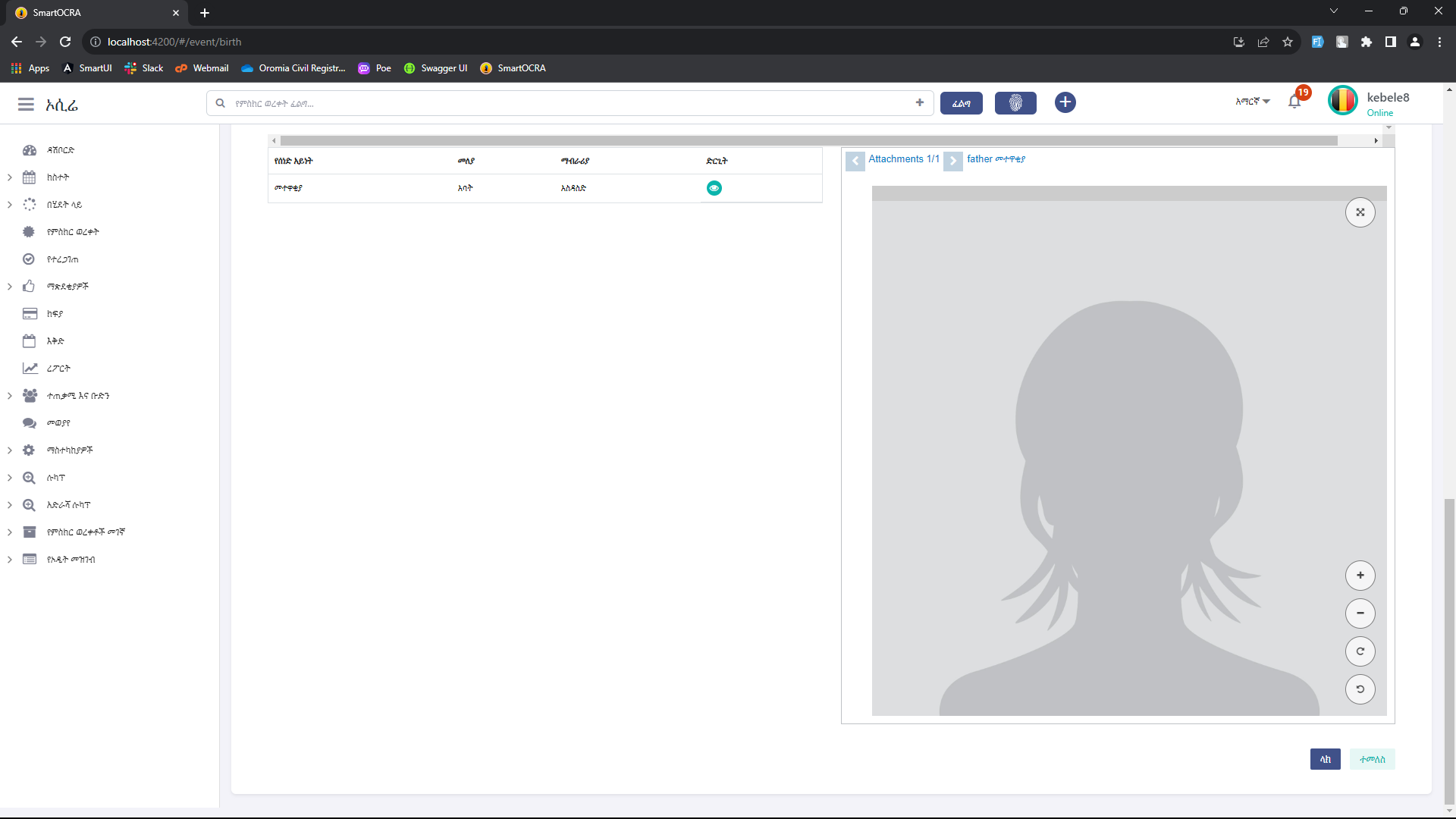Open the አድራሻ ሎካፕ magnifier icon
Viewport: 1456px width, 819px height.
point(30,505)
